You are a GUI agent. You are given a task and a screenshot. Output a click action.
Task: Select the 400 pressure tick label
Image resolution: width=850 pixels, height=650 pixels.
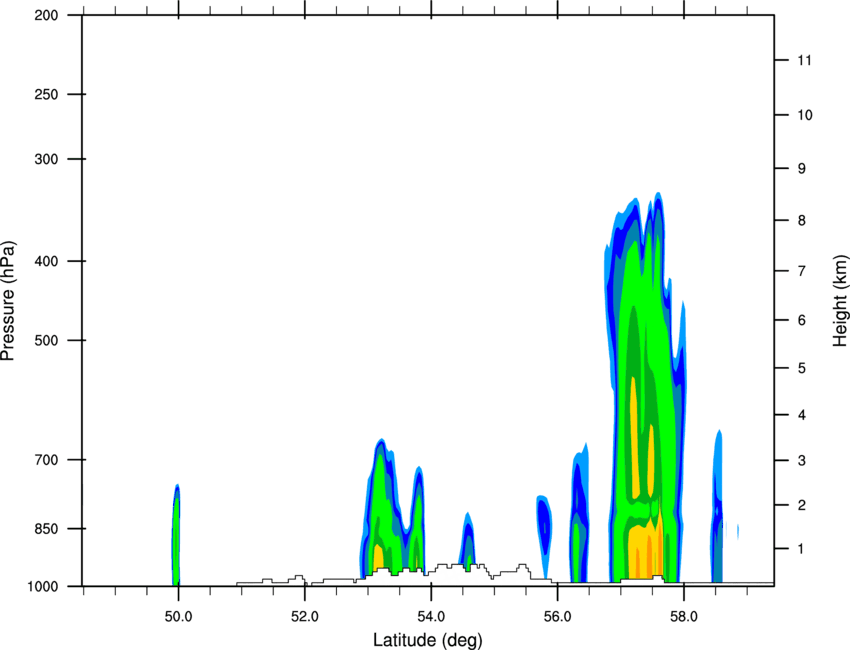coord(46,261)
